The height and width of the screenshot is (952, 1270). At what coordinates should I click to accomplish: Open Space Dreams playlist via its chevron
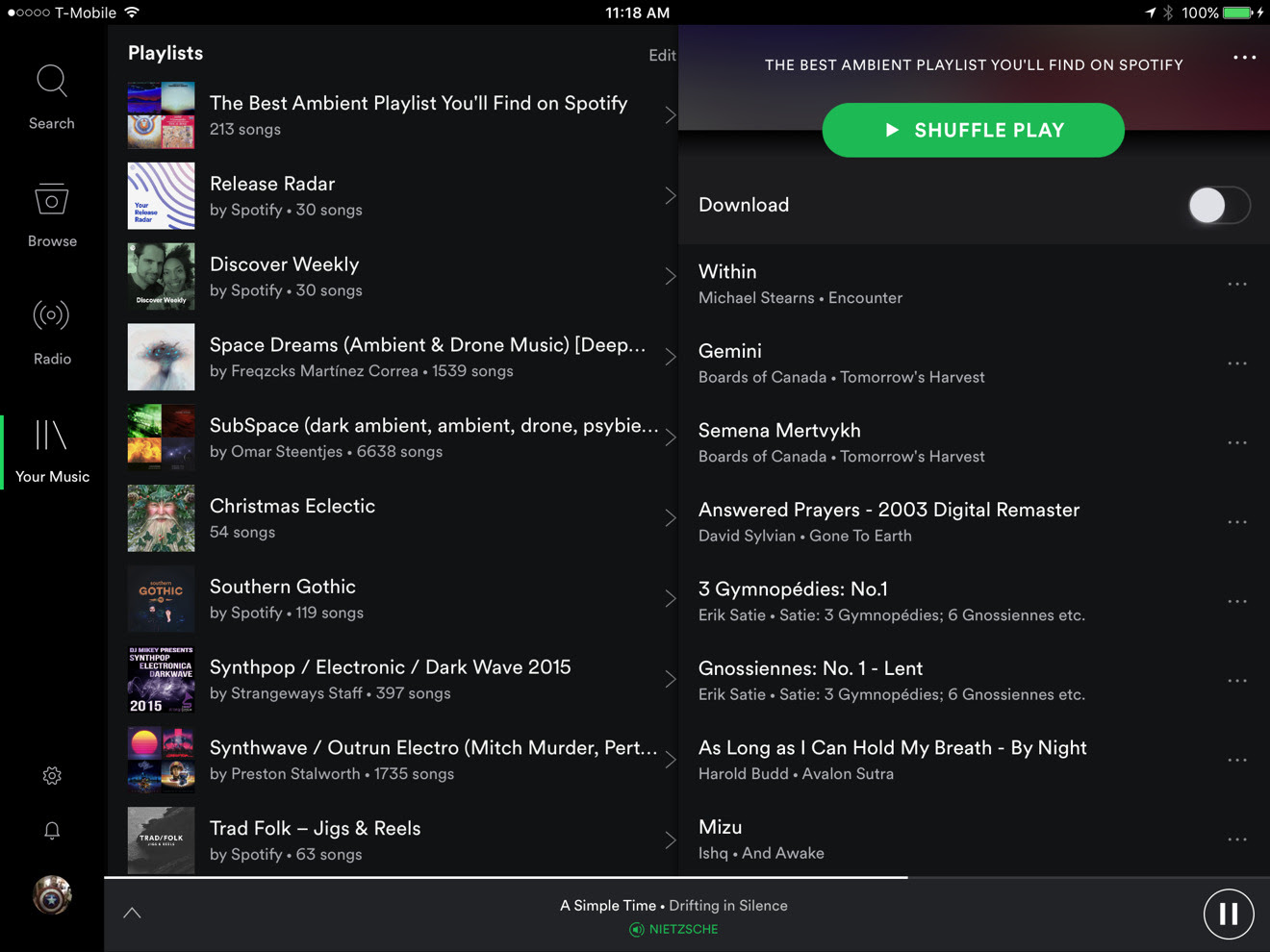pos(671,357)
